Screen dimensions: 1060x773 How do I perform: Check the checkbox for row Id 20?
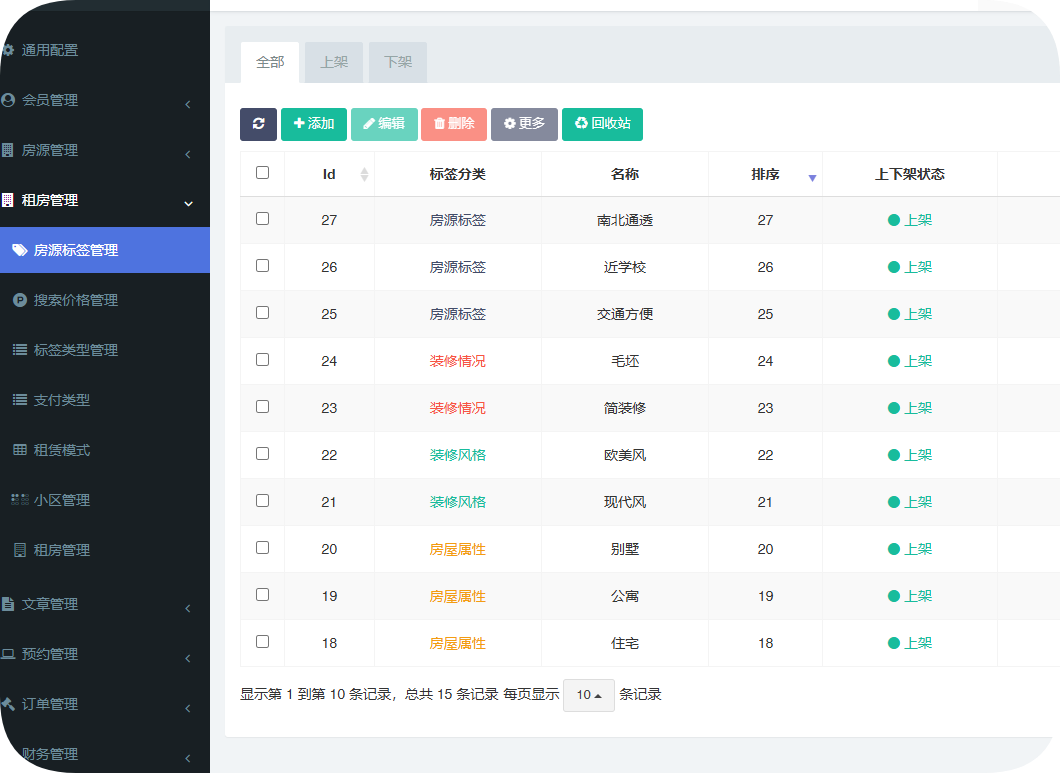(x=262, y=548)
